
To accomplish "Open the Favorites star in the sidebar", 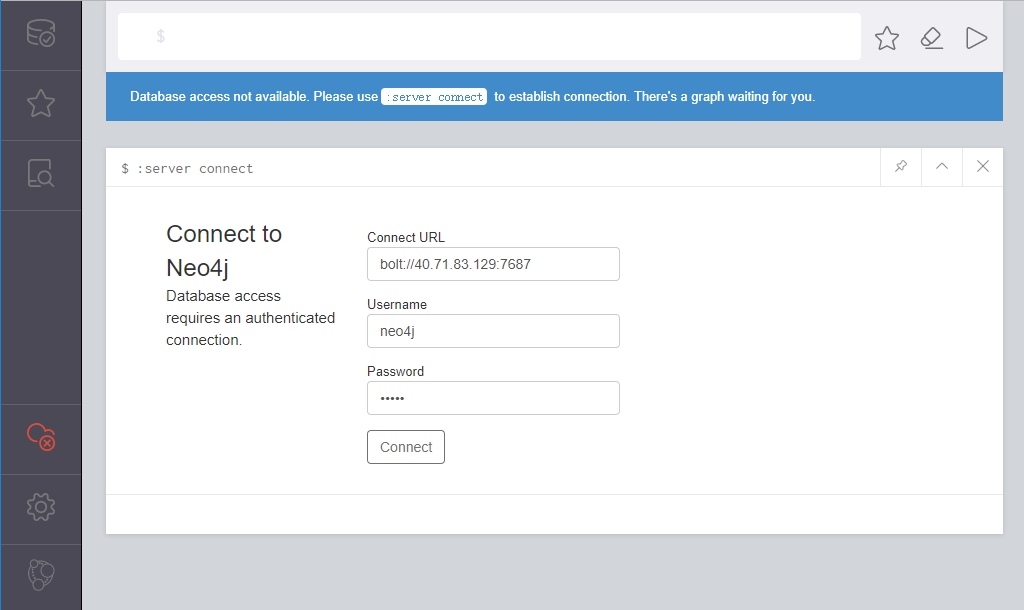I will (40, 104).
